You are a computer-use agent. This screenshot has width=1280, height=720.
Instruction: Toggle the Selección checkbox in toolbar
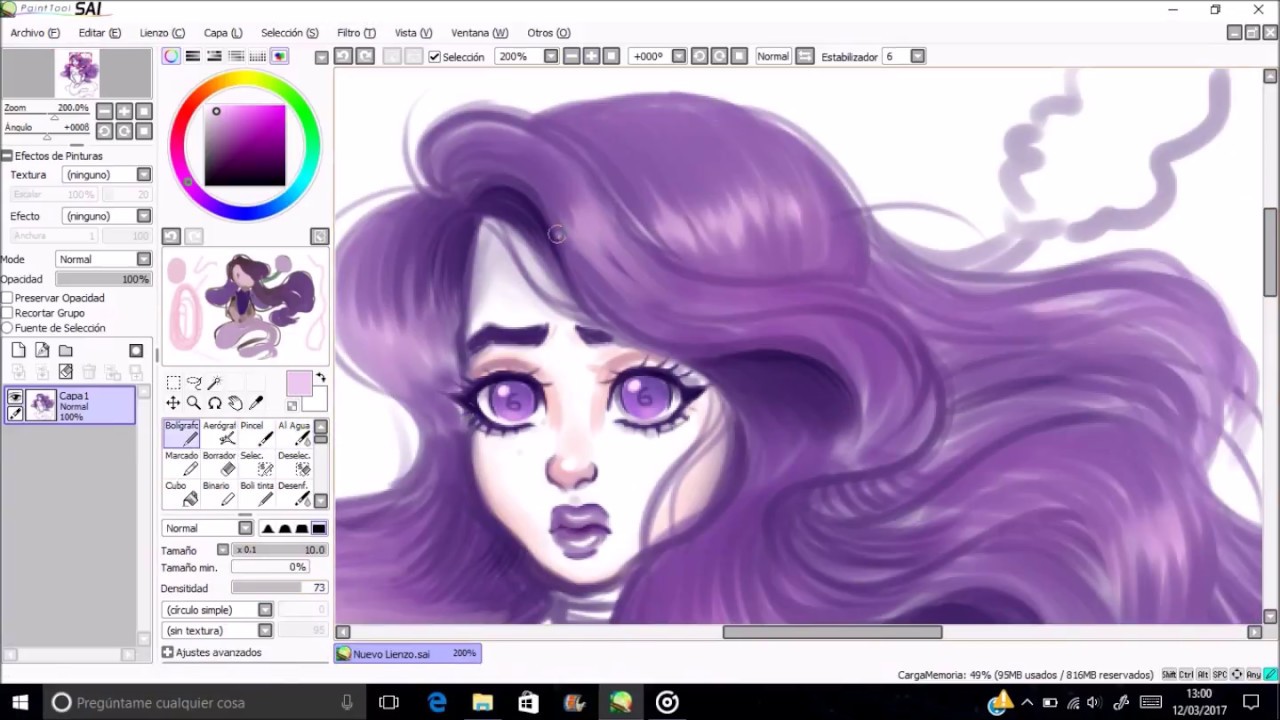coord(434,57)
